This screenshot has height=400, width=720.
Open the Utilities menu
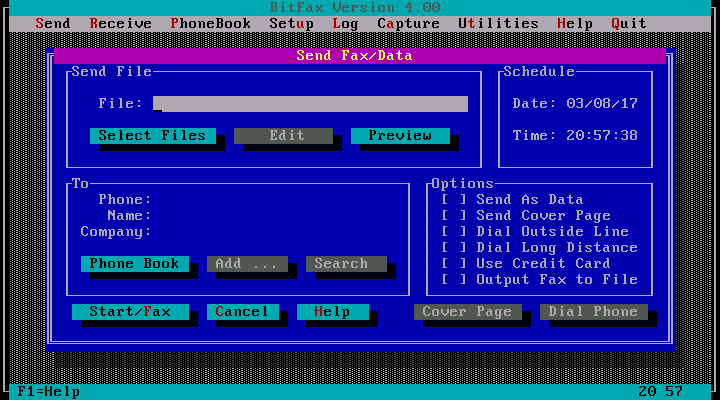(x=498, y=23)
